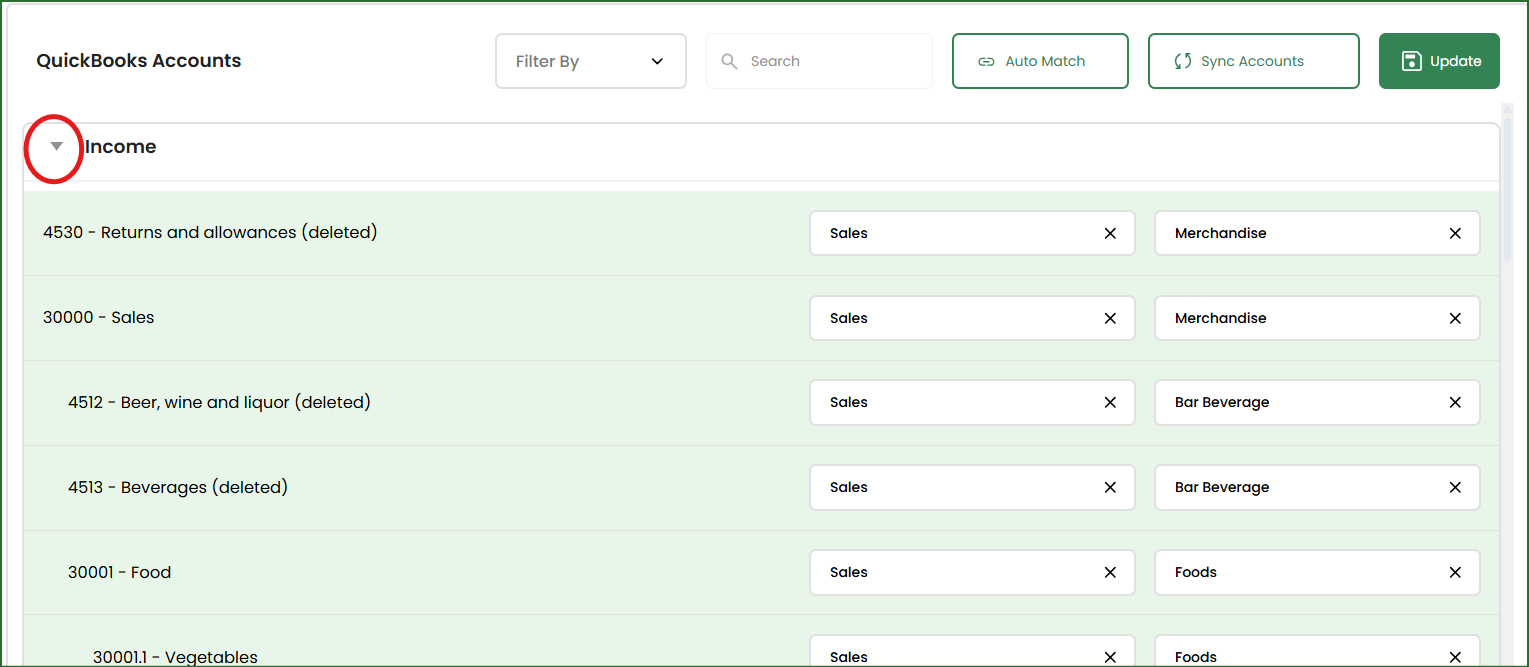Click the search magnifier icon
The width and height of the screenshot is (1529, 667).
click(x=730, y=61)
